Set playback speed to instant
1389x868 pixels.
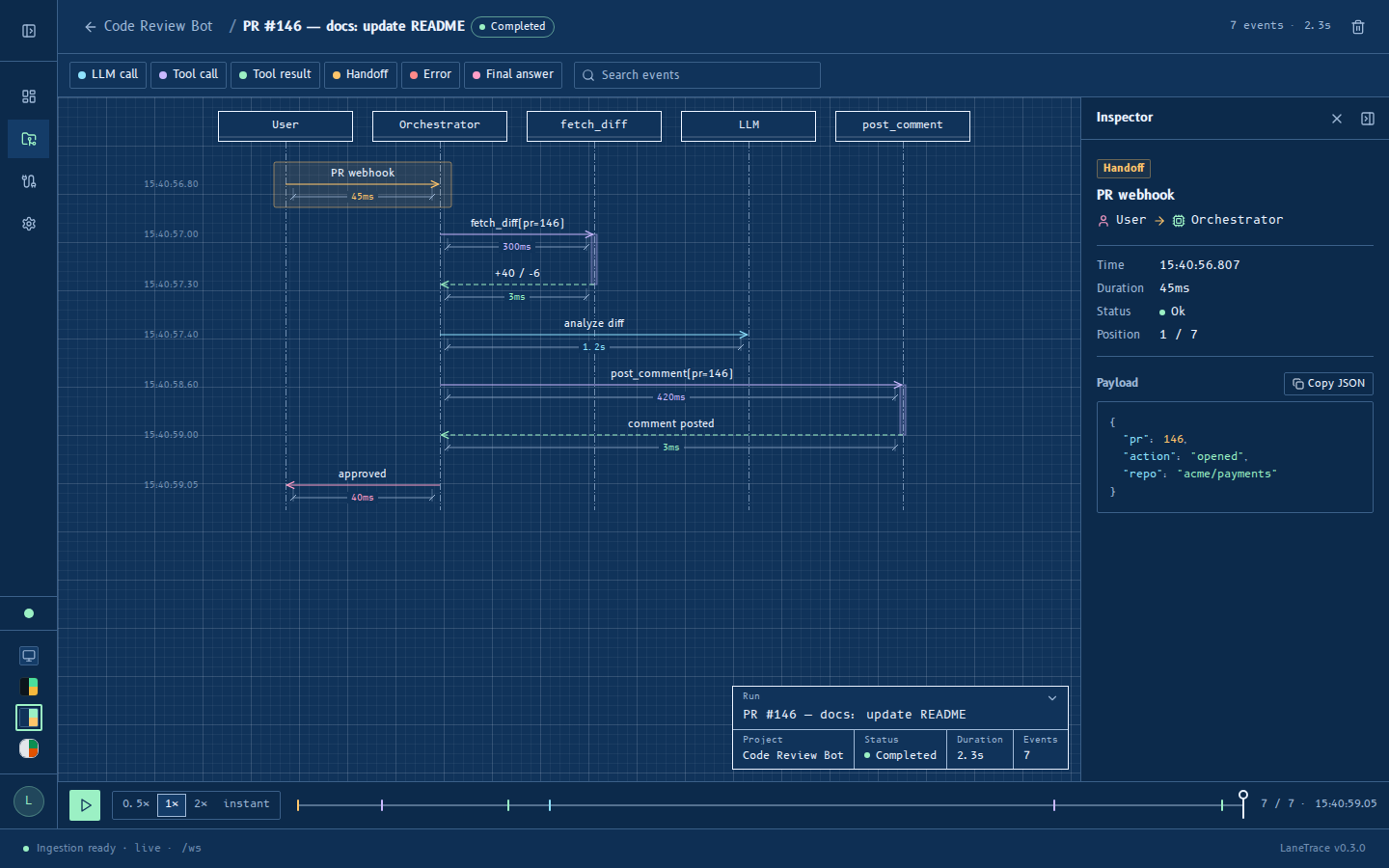click(247, 804)
